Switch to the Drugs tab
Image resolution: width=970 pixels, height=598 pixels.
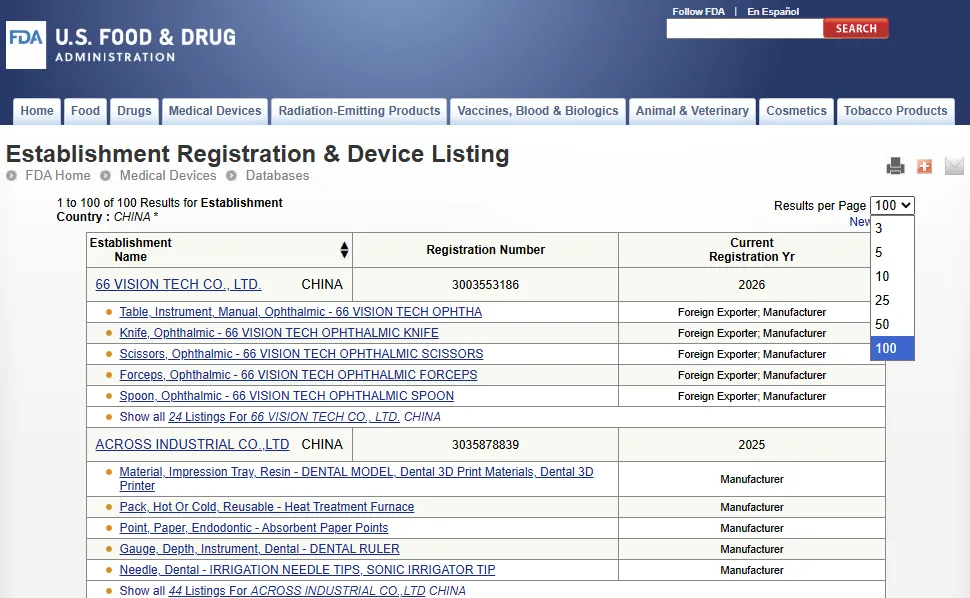(134, 111)
